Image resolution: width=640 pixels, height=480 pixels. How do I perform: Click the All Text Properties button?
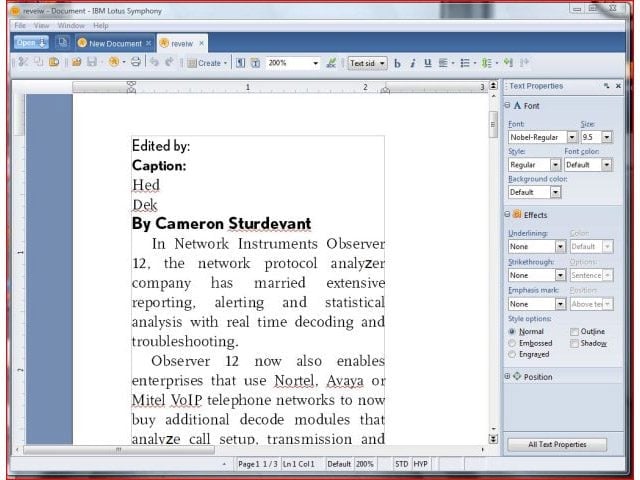pos(557,444)
